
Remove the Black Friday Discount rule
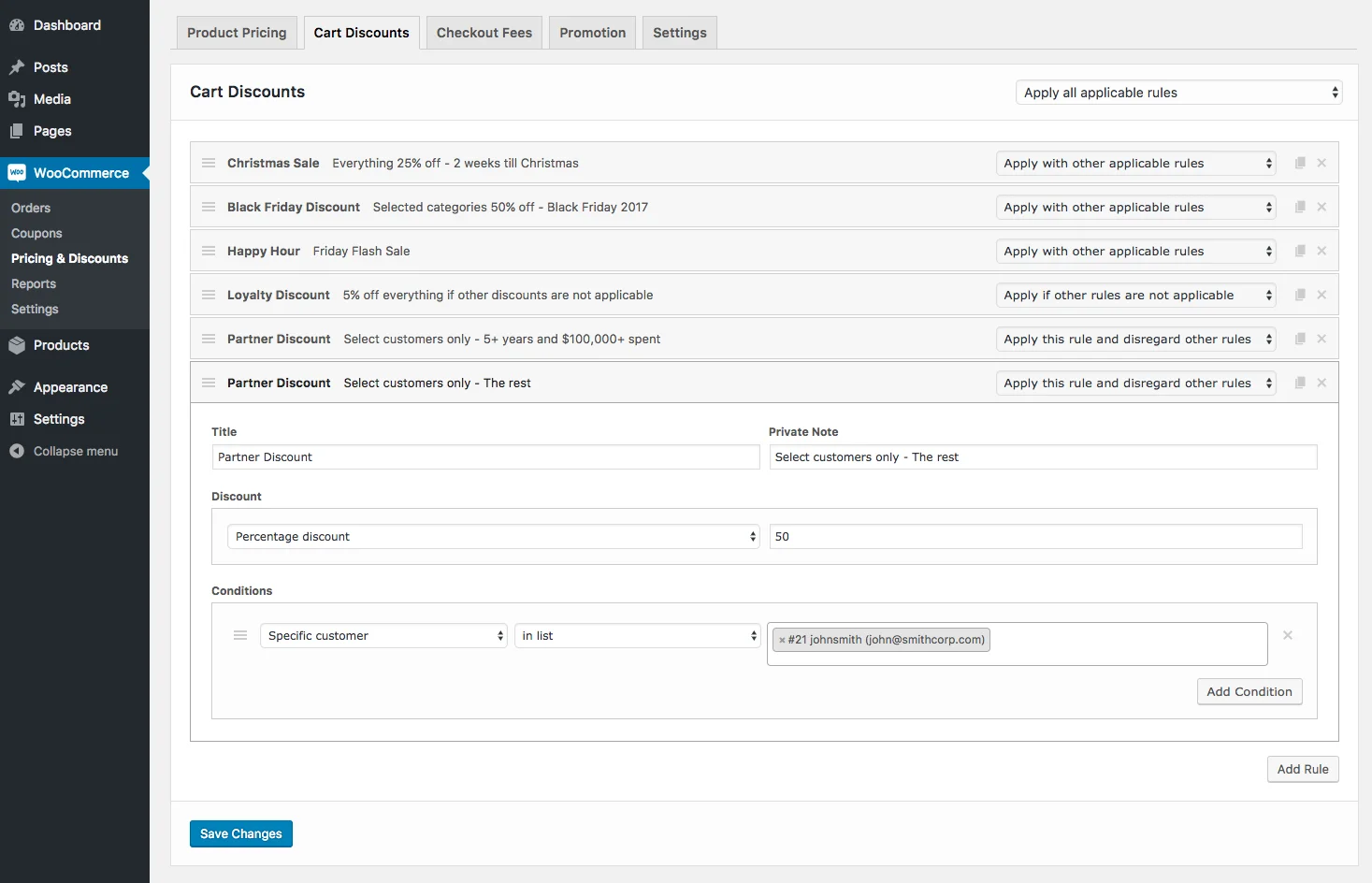tap(1321, 207)
